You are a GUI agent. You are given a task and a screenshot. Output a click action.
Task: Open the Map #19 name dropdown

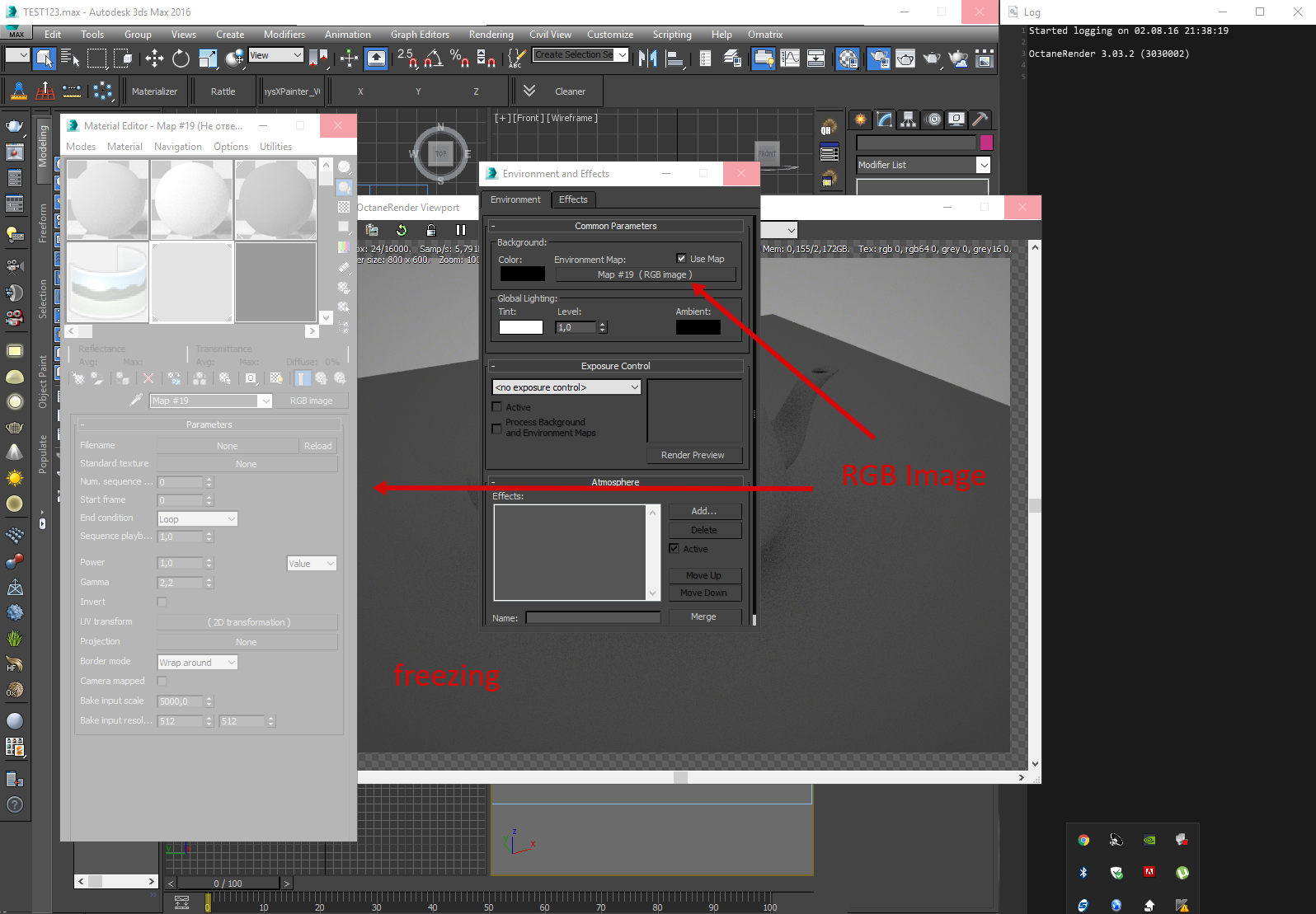(211, 401)
